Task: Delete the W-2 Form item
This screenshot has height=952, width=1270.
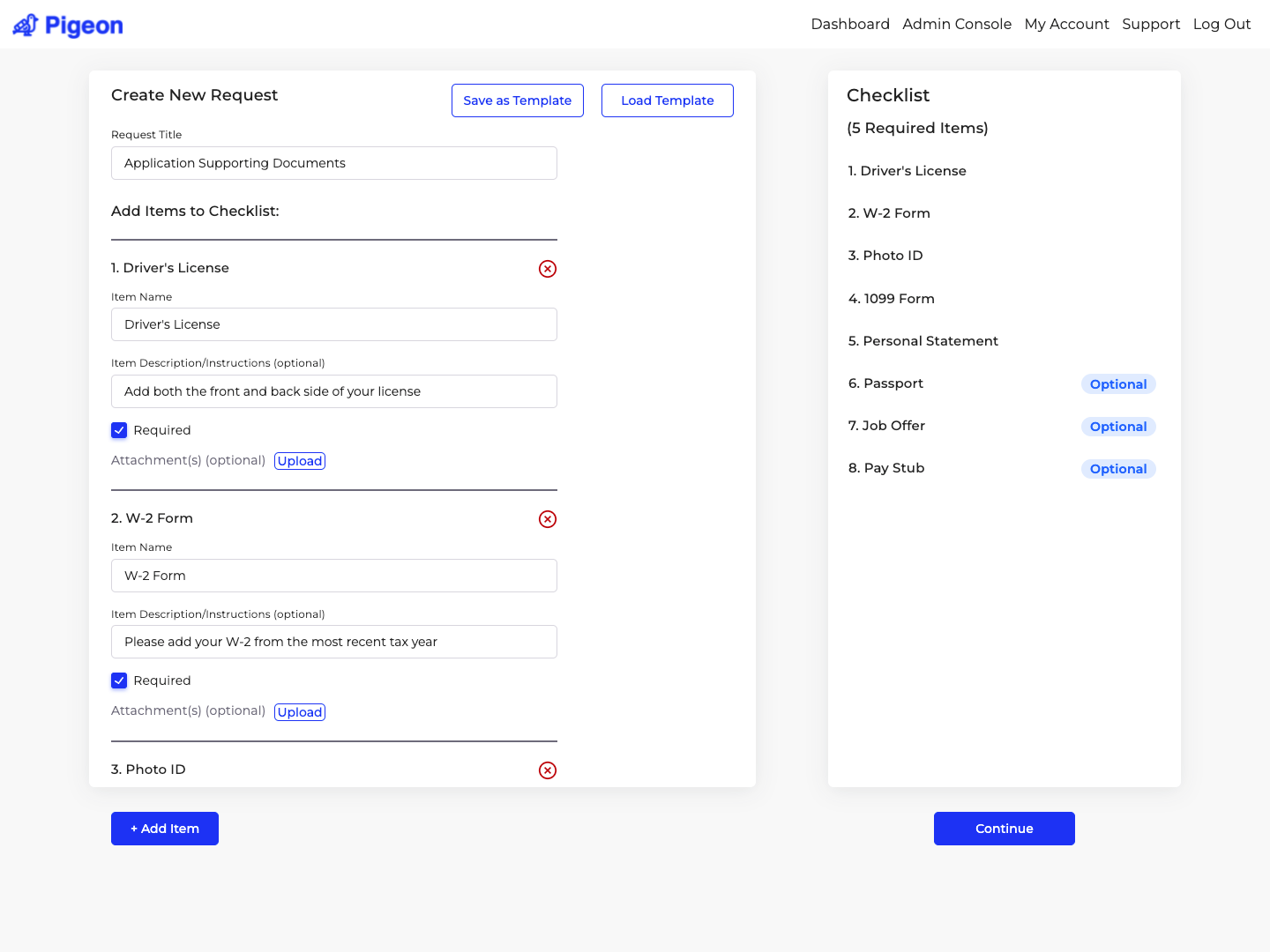Action: 548,519
